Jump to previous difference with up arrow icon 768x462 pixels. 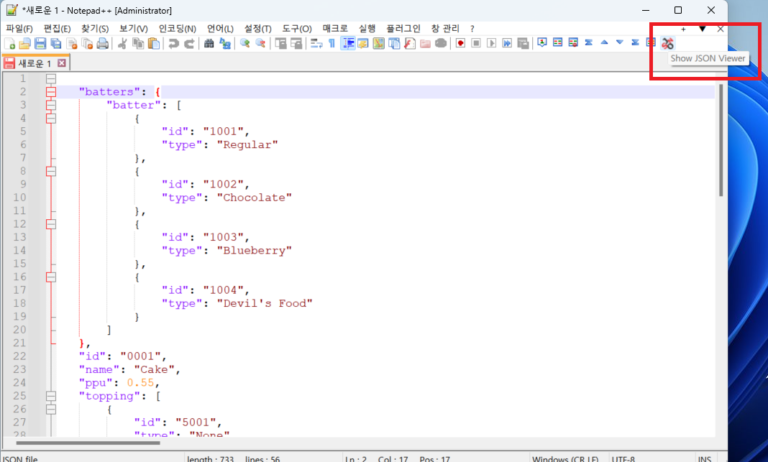point(604,43)
